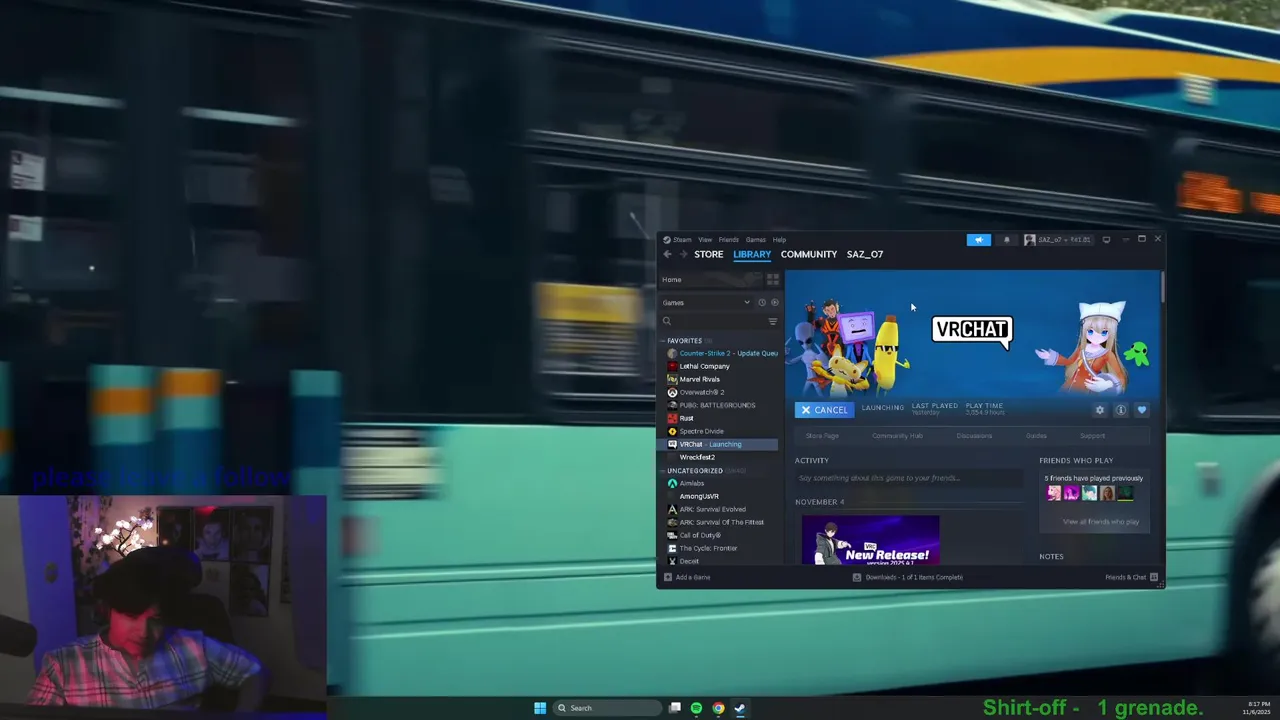Open the Steam notifications bell
Screen dimensions: 1280x720
pyautogui.click(x=1006, y=240)
